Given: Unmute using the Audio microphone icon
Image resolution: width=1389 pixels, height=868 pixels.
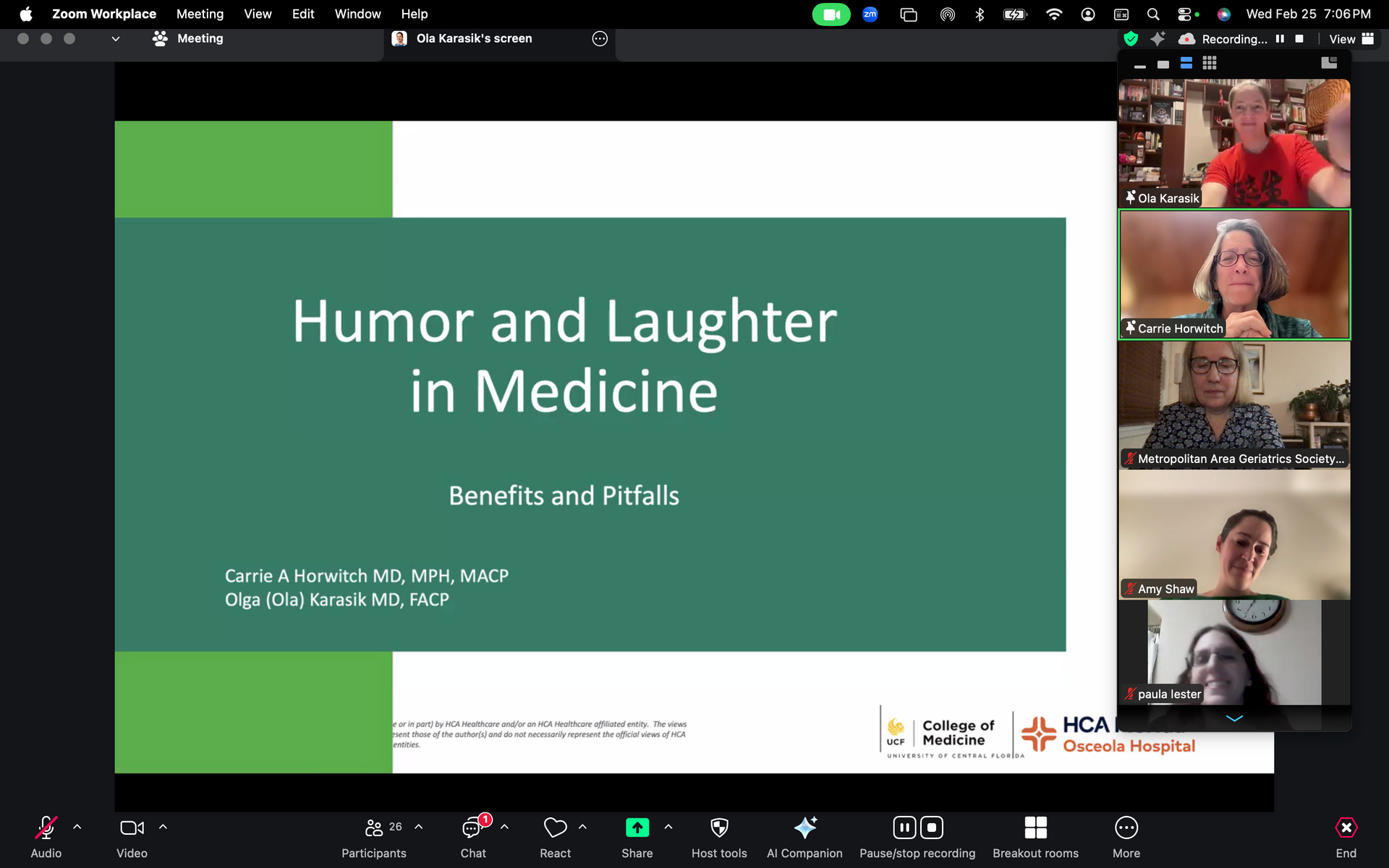Looking at the screenshot, I should [x=46, y=827].
